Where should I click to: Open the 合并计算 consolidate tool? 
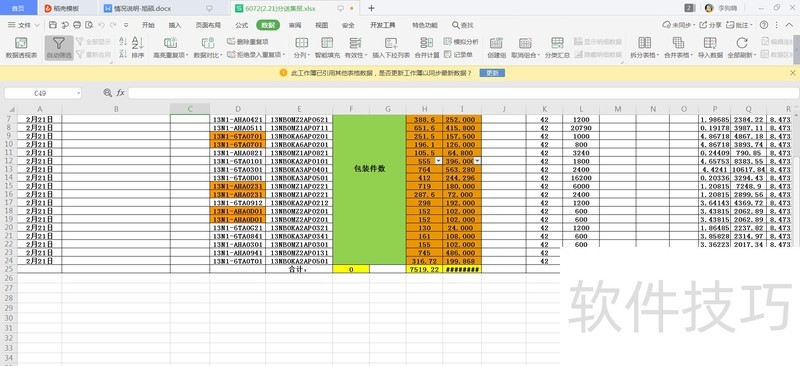[x=427, y=48]
